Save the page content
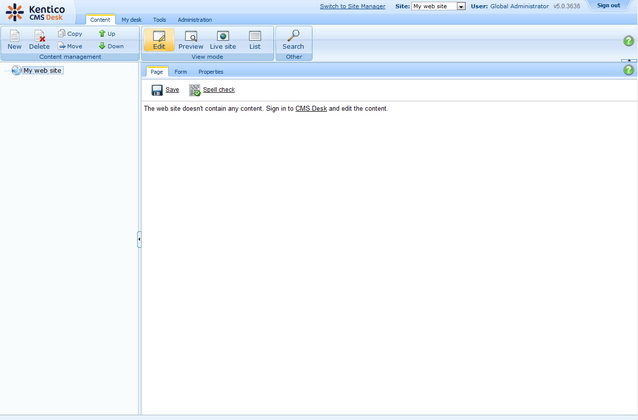This screenshot has width=638, height=420. 165,90
